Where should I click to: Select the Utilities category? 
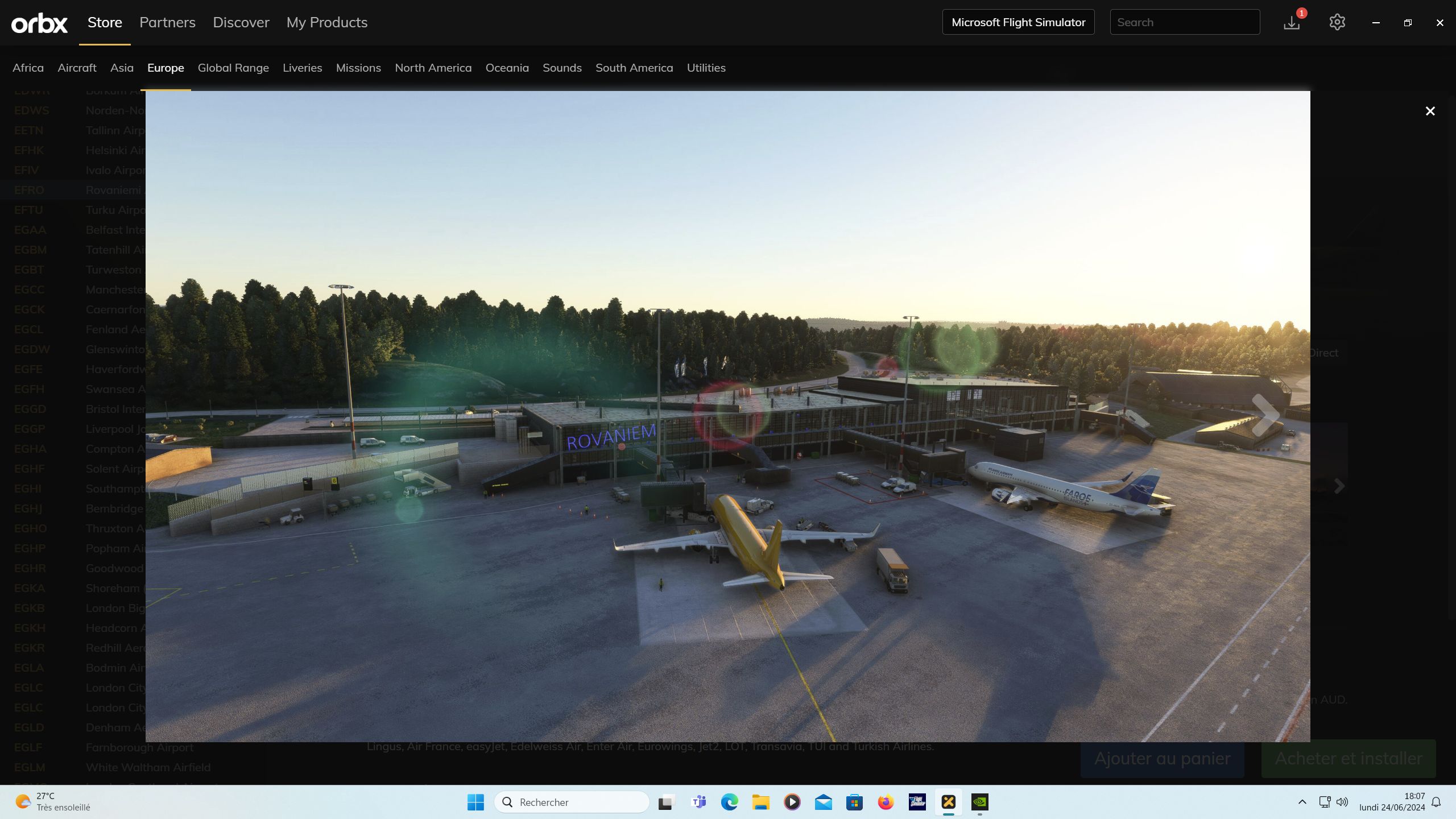point(706,68)
